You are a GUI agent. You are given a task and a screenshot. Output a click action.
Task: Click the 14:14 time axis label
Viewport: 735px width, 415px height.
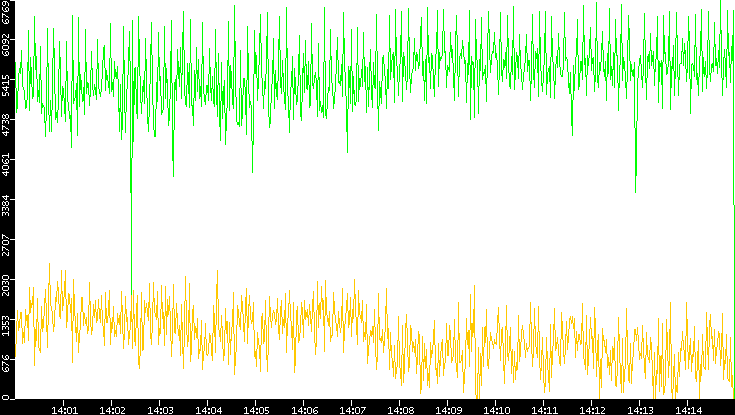coord(688,410)
